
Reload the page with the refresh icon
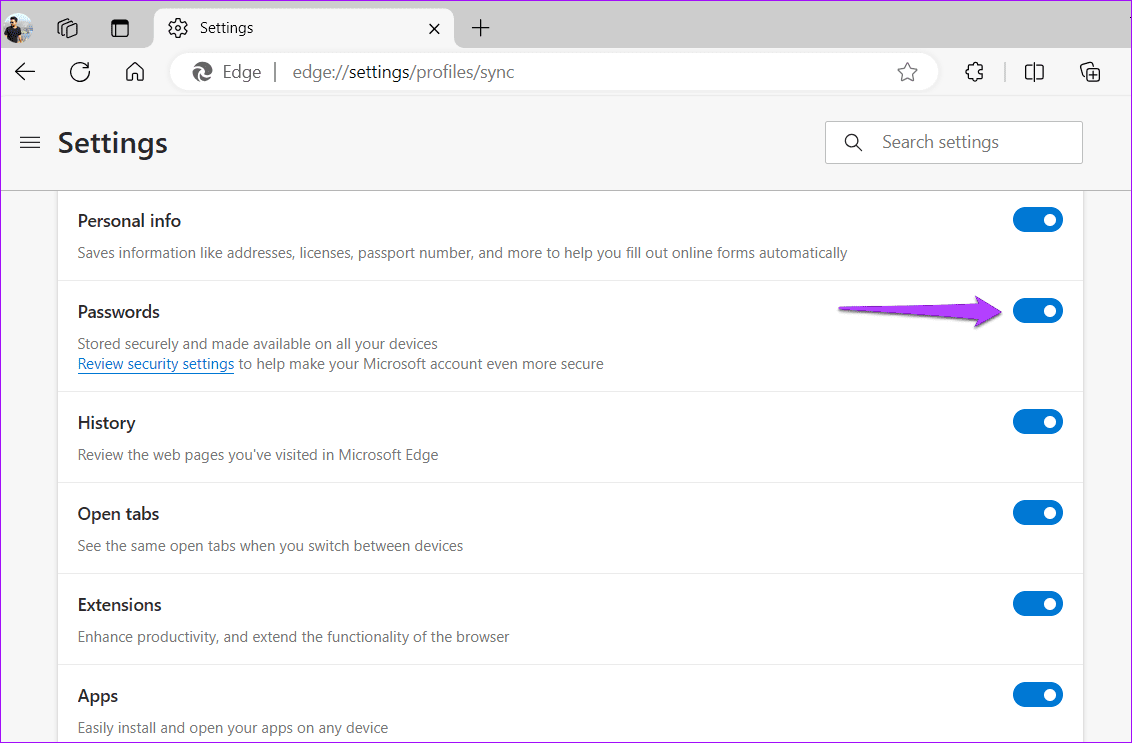[x=80, y=71]
